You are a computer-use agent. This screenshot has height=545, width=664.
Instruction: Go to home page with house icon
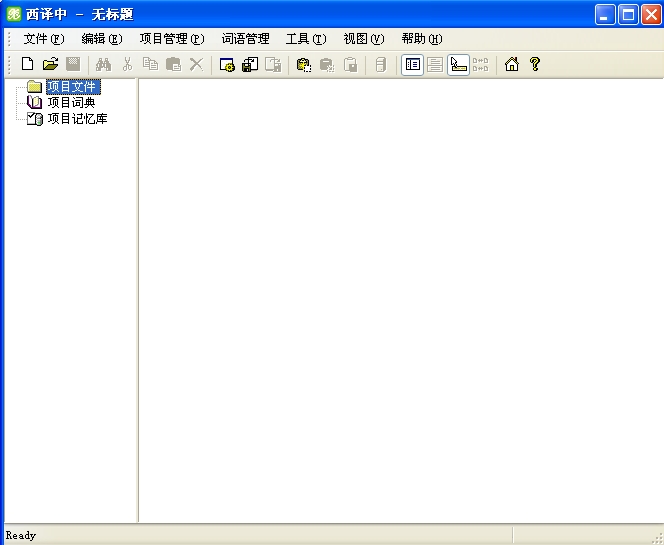tap(512, 64)
